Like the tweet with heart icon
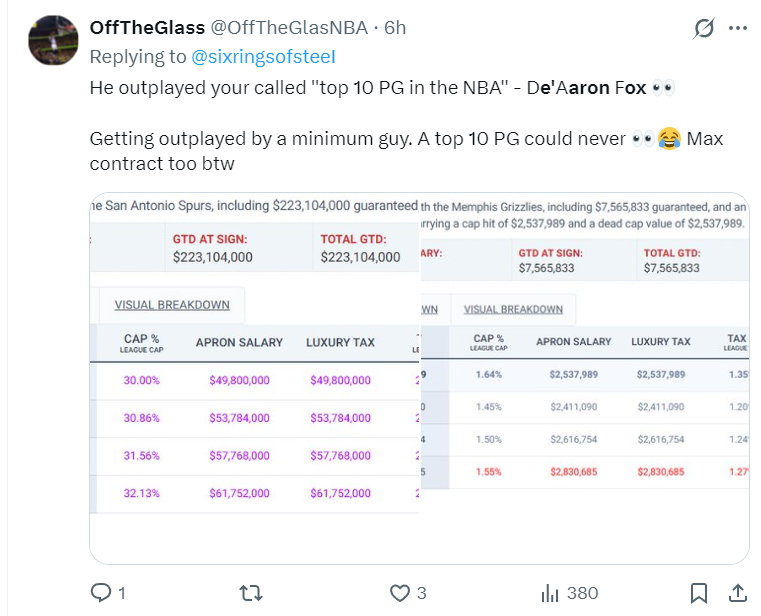761x616 pixels. point(400,593)
